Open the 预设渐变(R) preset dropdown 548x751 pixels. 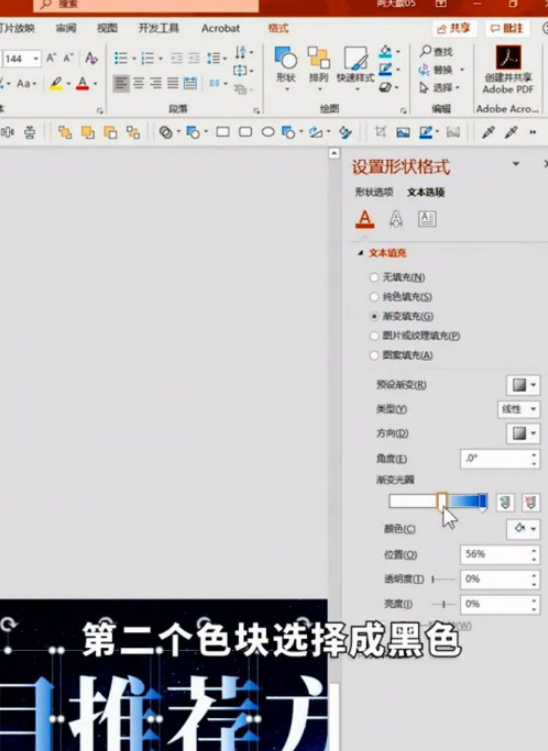pos(523,385)
